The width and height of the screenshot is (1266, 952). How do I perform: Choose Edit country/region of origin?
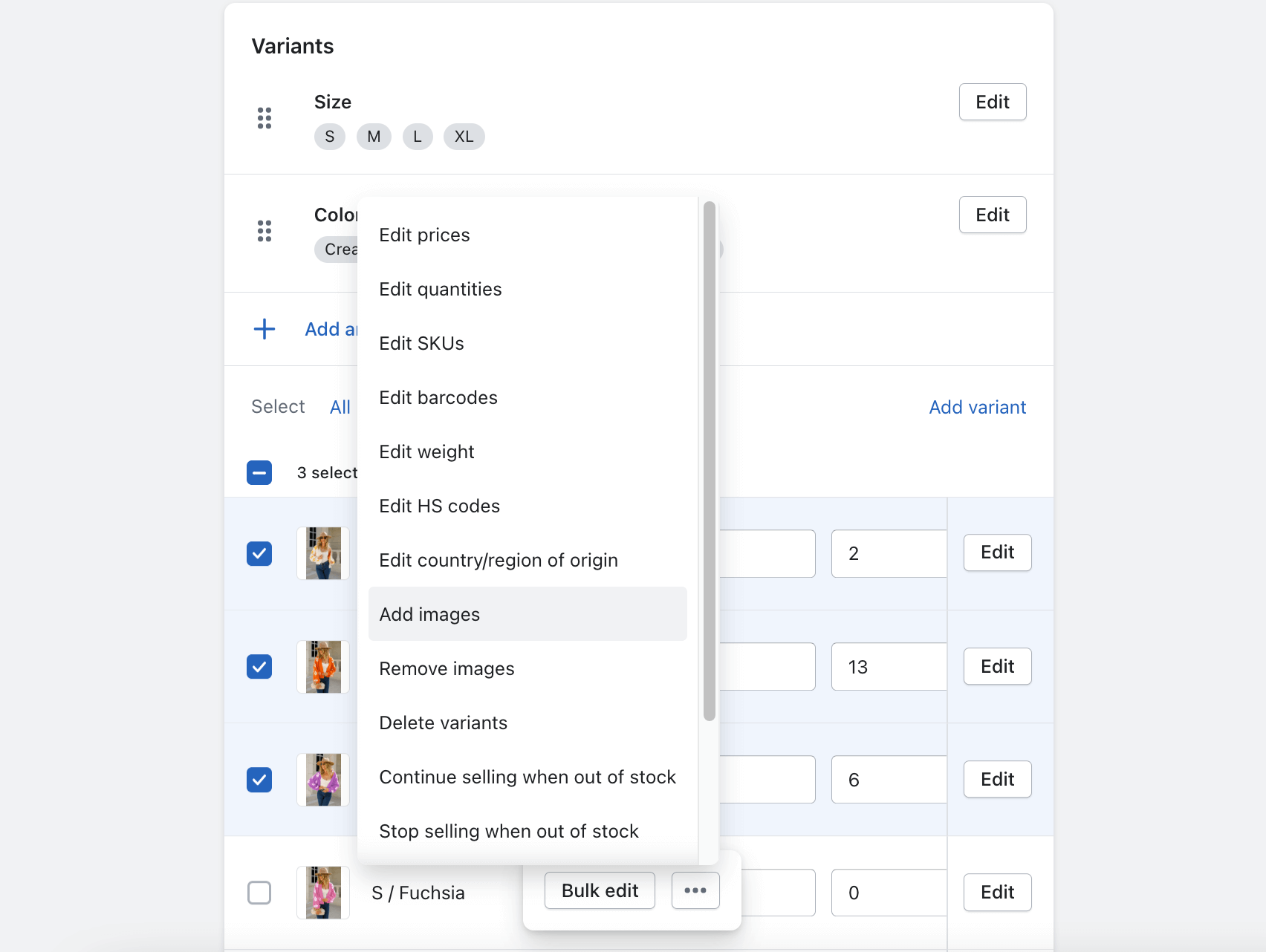click(x=527, y=560)
